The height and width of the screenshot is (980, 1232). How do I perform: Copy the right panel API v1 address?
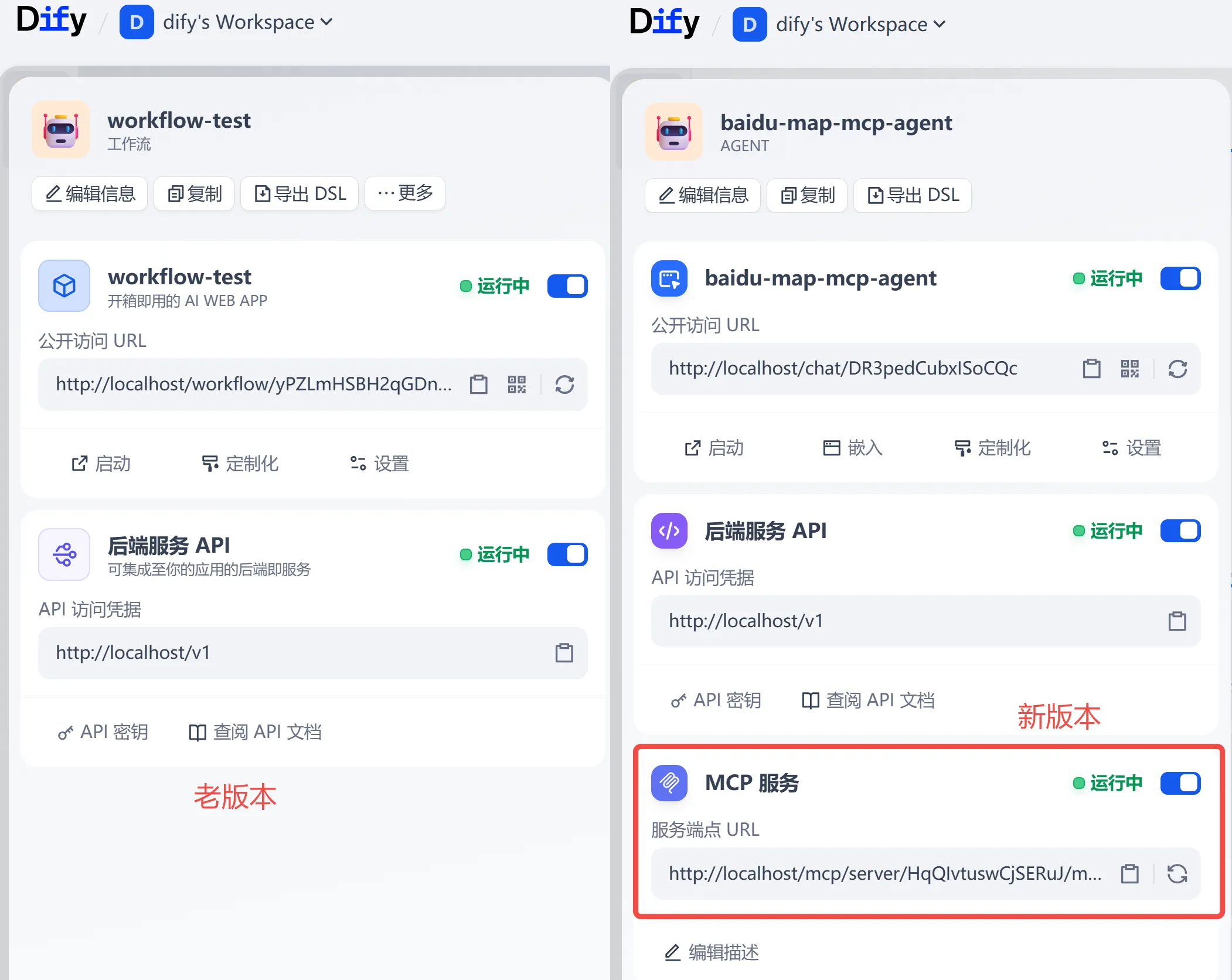tap(1177, 621)
